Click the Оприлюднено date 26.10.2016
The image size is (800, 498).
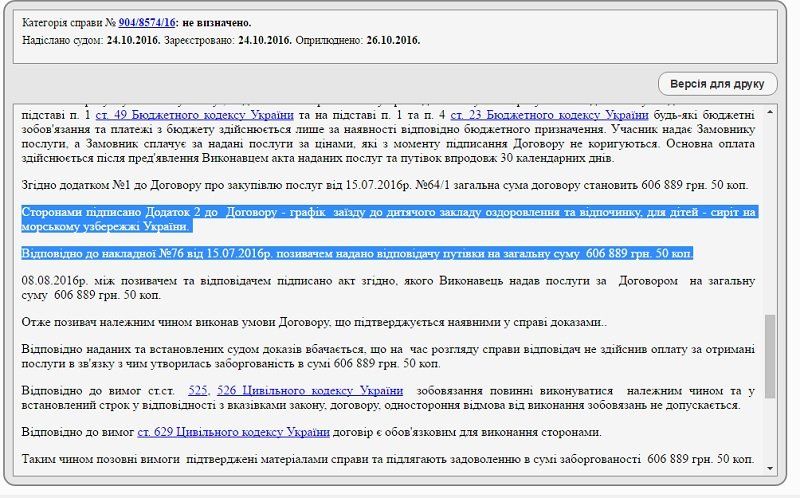pyautogui.click(x=393, y=40)
